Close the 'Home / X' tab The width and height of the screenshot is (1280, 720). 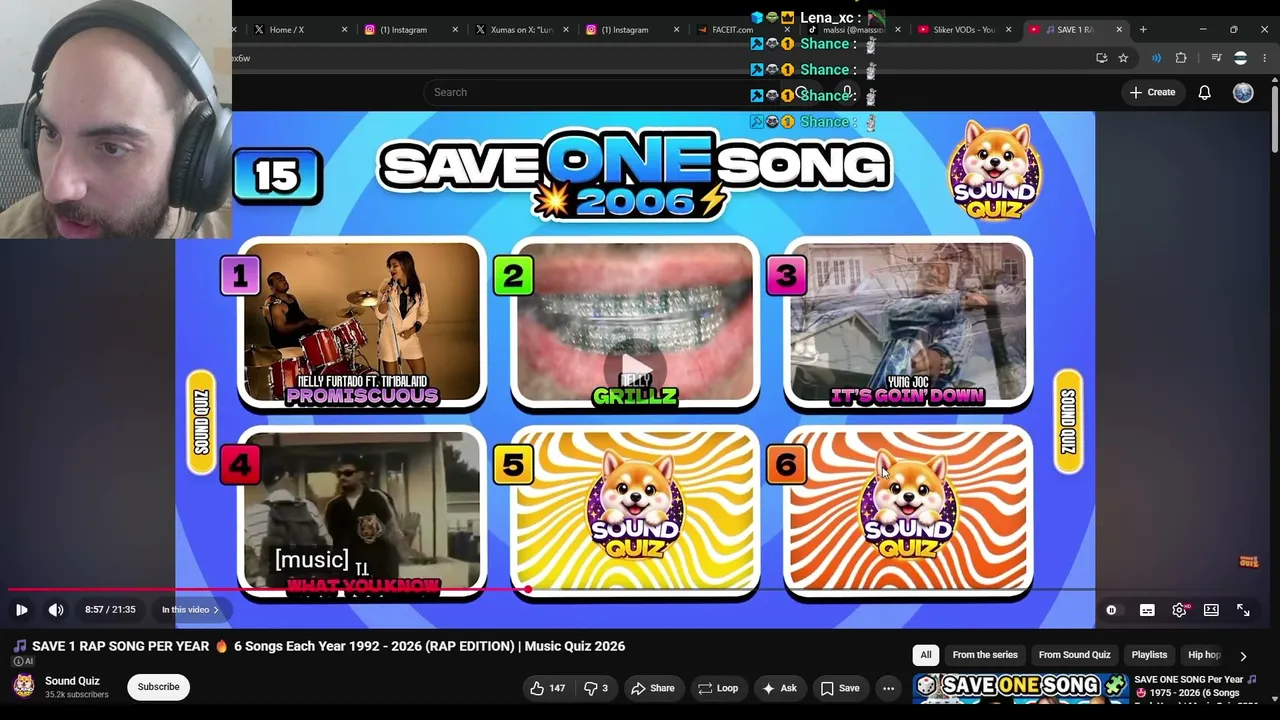point(345,30)
